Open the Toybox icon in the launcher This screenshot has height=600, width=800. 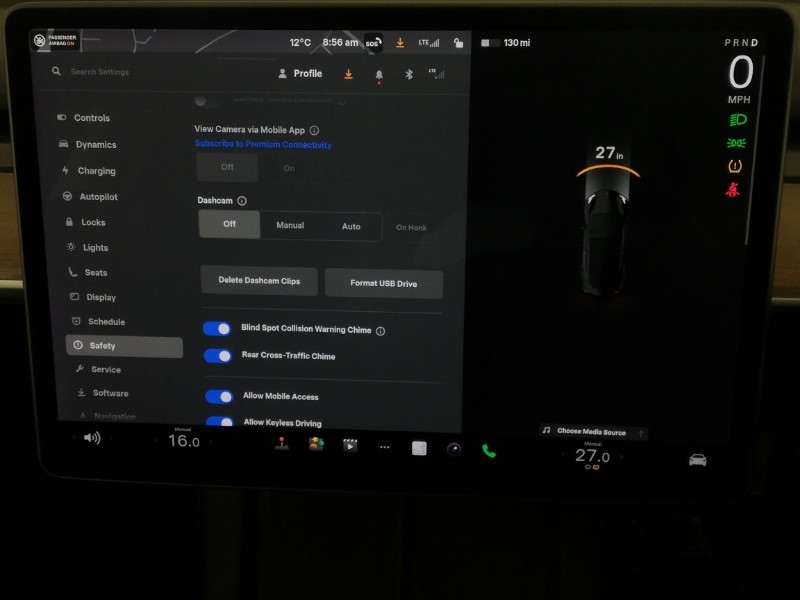click(316, 445)
